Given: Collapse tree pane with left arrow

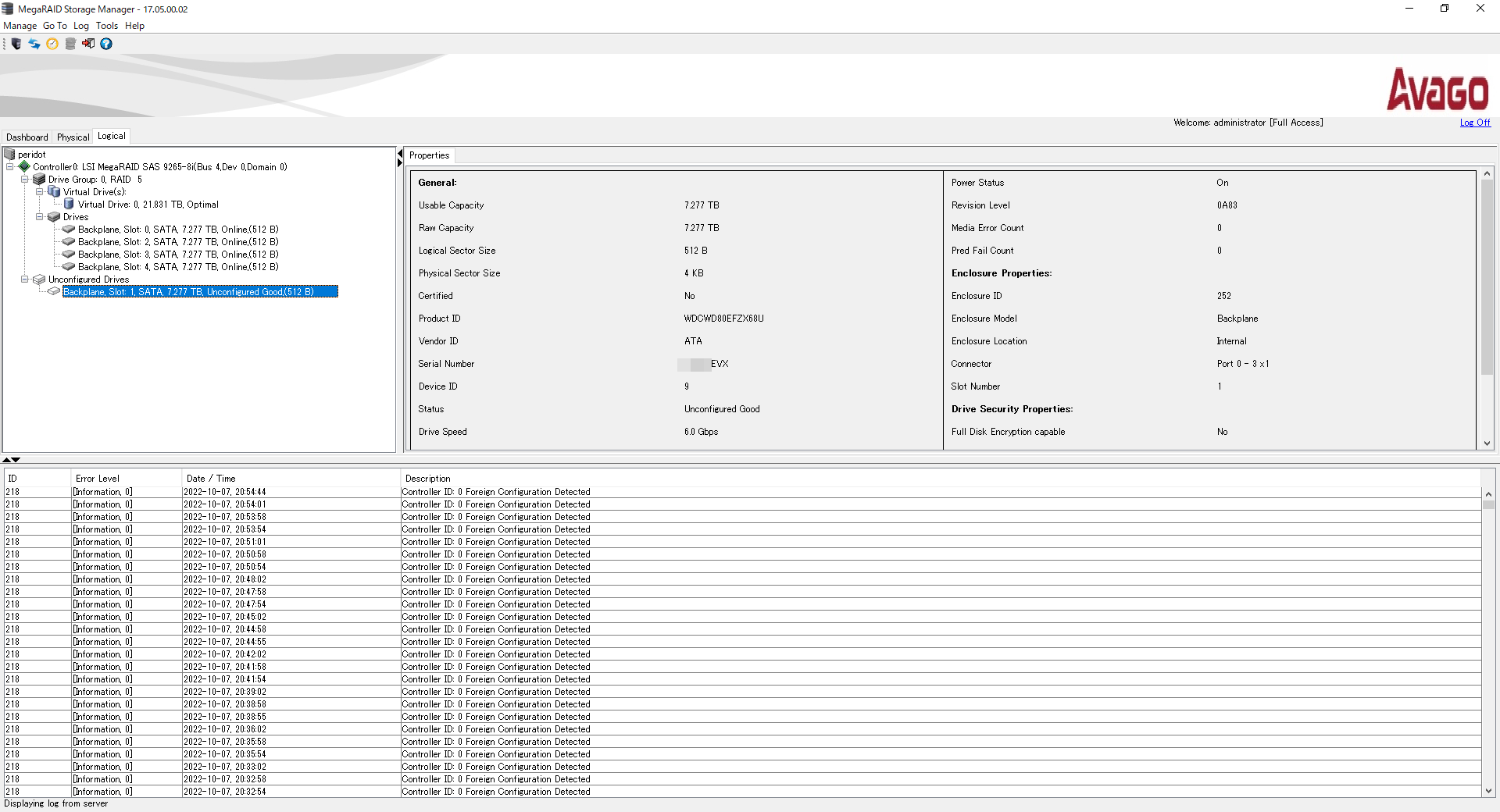Looking at the screenshot, I should pos(400,154).
